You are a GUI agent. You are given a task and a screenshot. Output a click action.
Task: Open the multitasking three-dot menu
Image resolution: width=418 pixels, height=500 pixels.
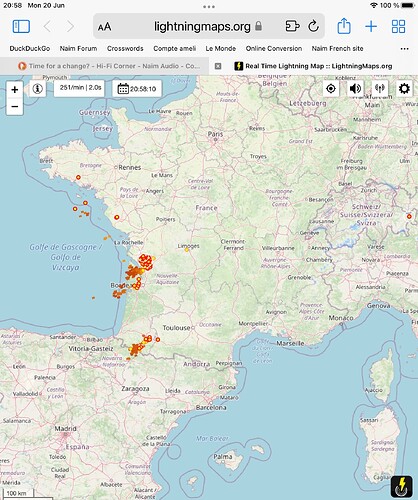(209, 6)
